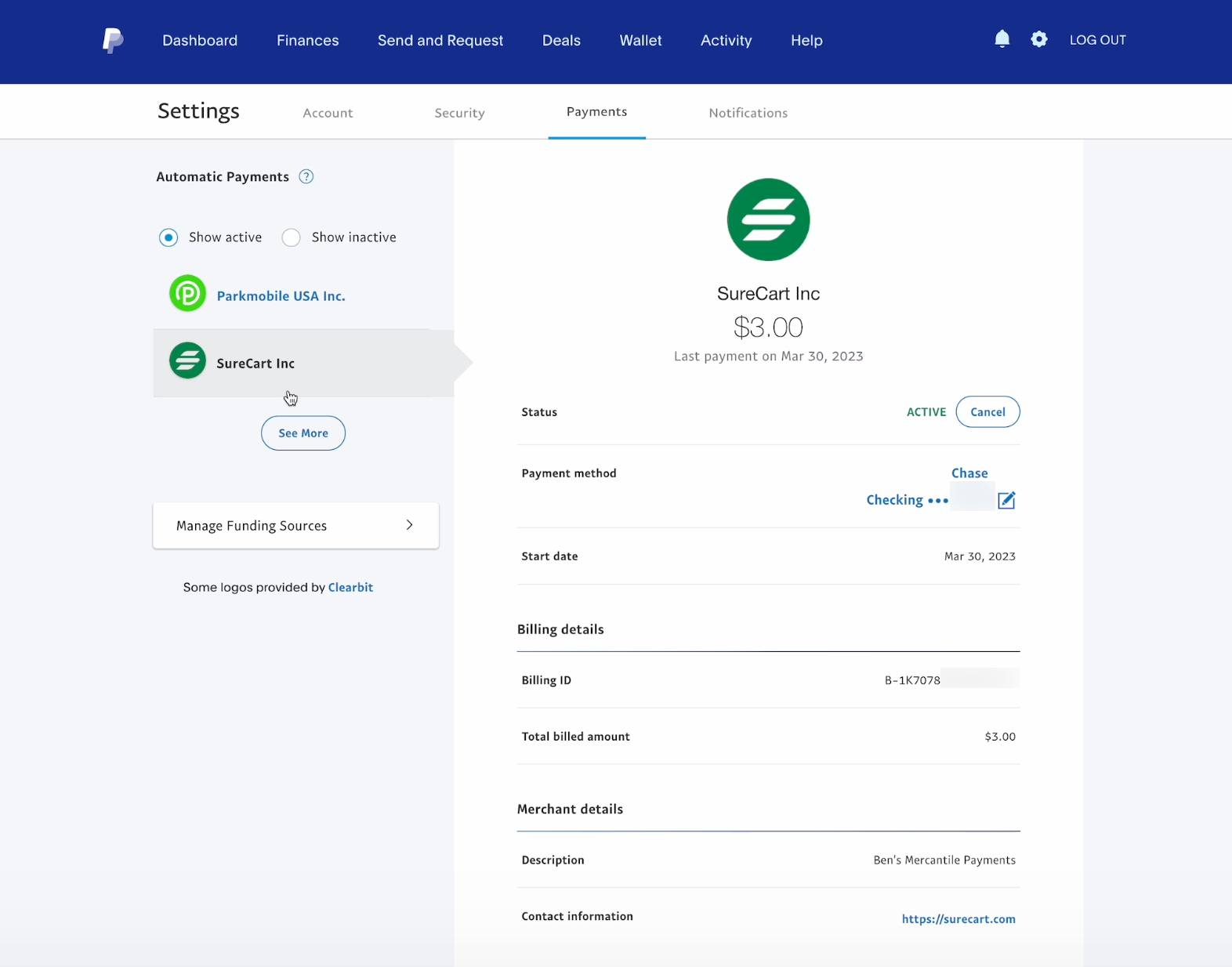Click the Chase payment method link
This screenshot has width=1232, height=967.
[x=969, y=473]
